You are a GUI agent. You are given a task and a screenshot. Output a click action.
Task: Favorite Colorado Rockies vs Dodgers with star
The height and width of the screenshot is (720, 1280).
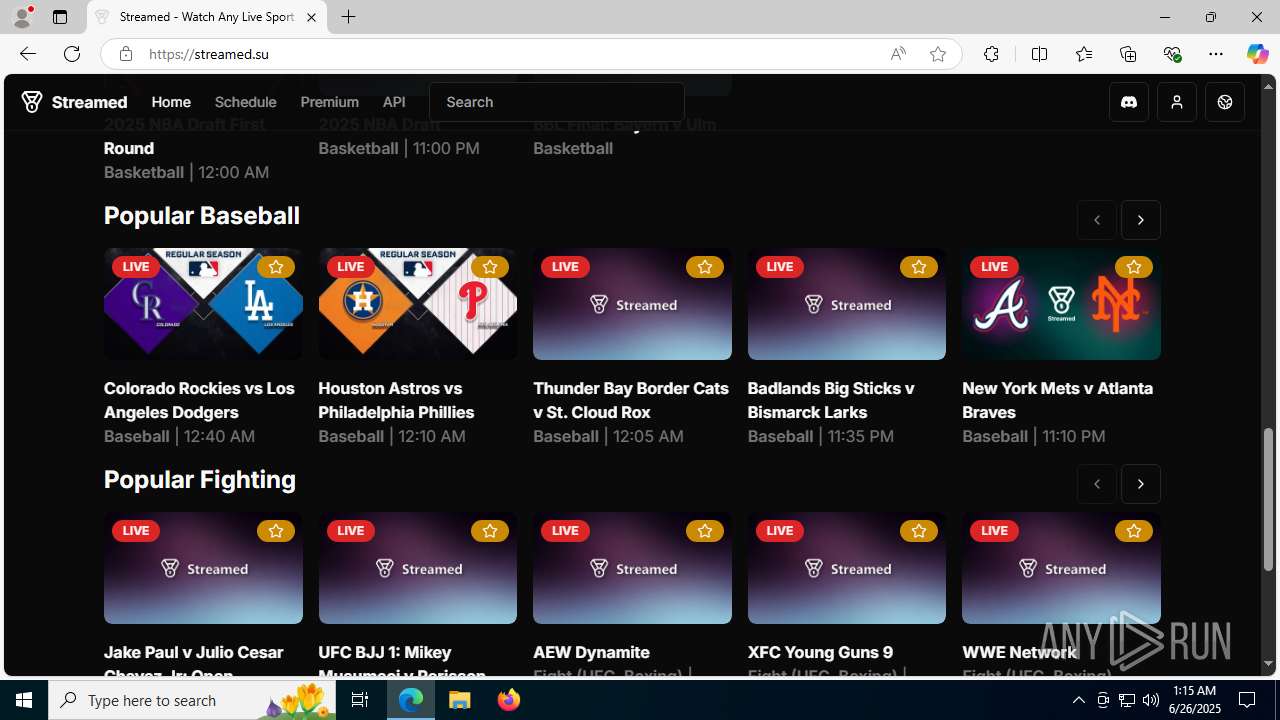(x=275, y=267)
